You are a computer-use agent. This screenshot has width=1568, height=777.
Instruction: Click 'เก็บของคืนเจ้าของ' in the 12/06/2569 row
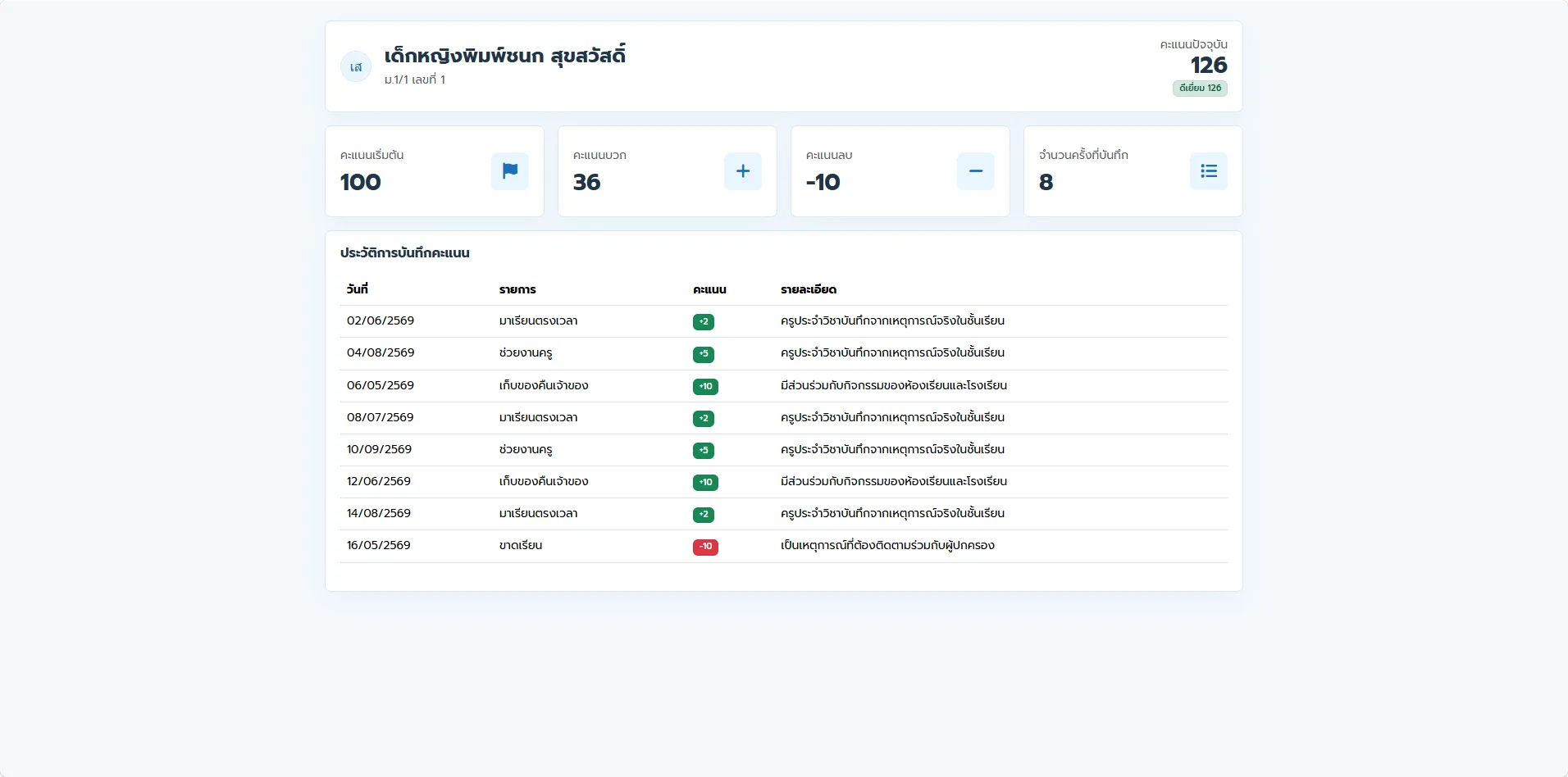pos(544,481)
